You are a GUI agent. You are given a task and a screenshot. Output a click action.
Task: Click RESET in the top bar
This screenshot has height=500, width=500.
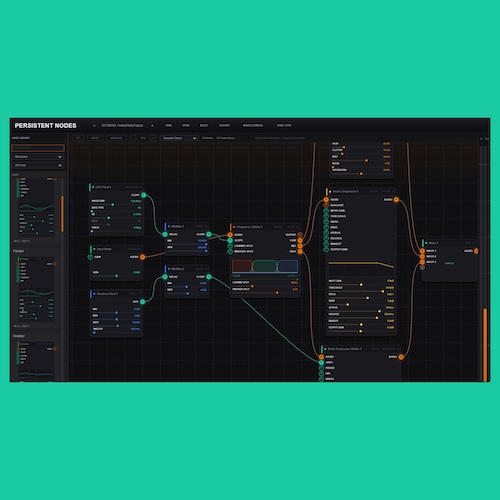(204, 126)
